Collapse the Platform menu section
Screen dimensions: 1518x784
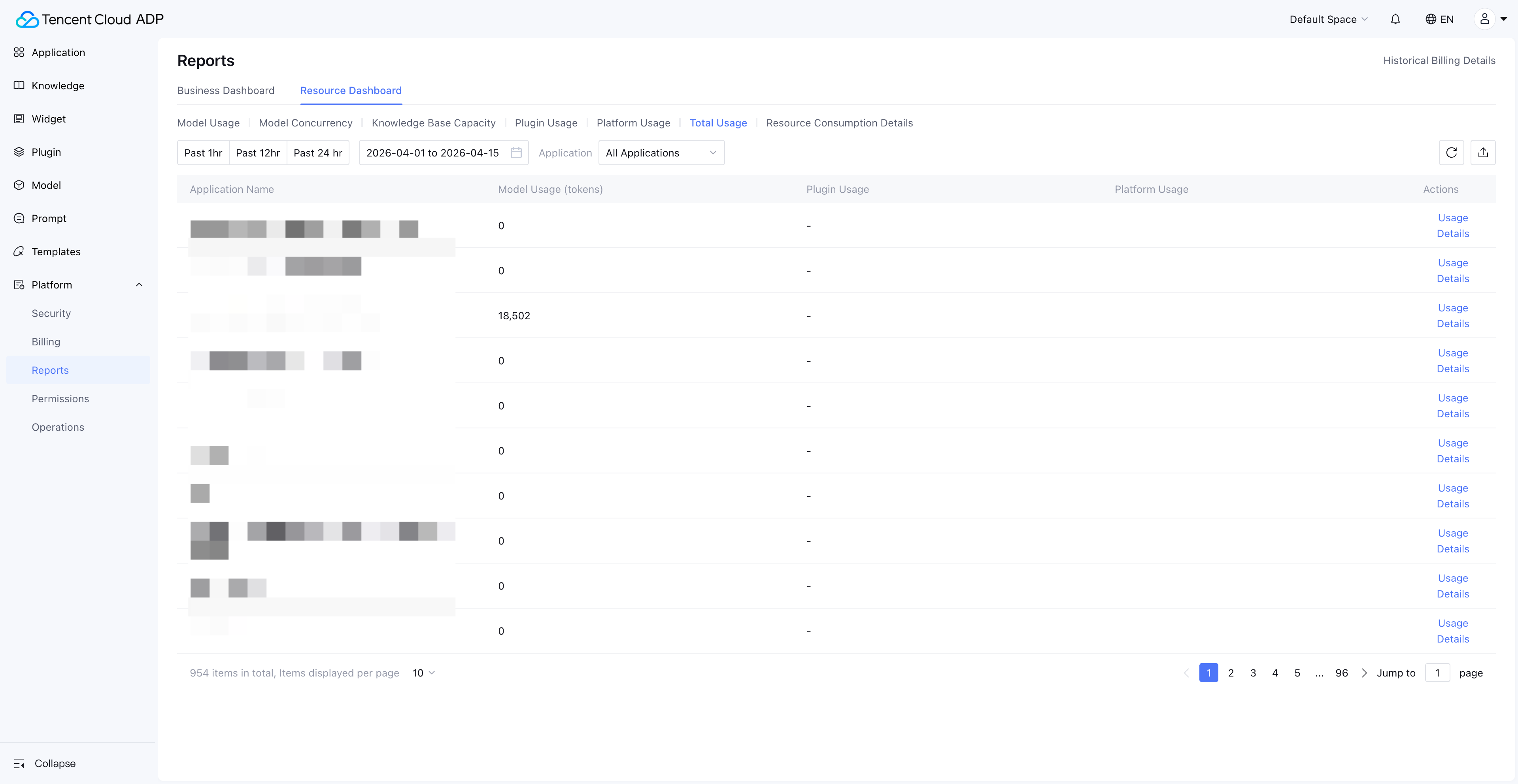tap(139, 285)
